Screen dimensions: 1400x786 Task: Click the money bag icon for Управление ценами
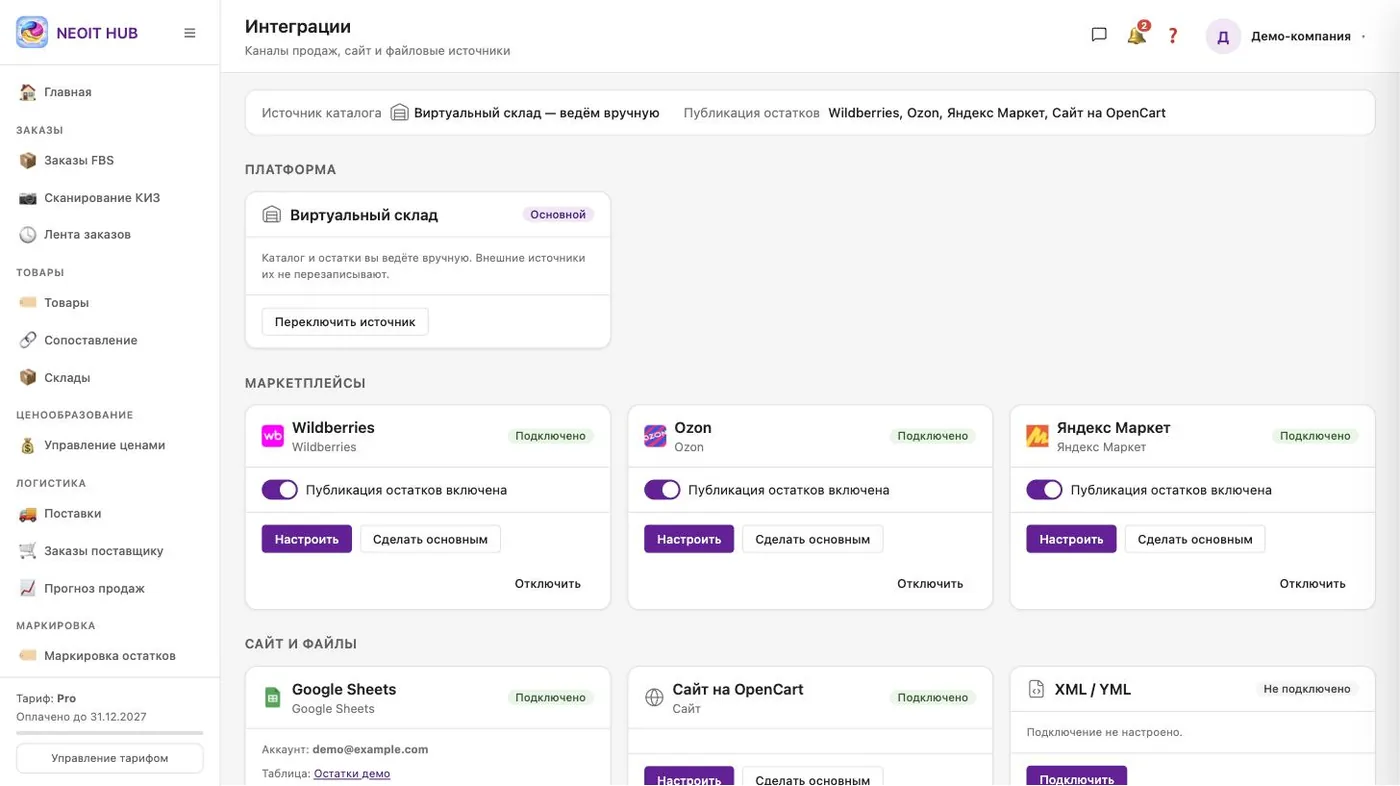pos(28,446)
